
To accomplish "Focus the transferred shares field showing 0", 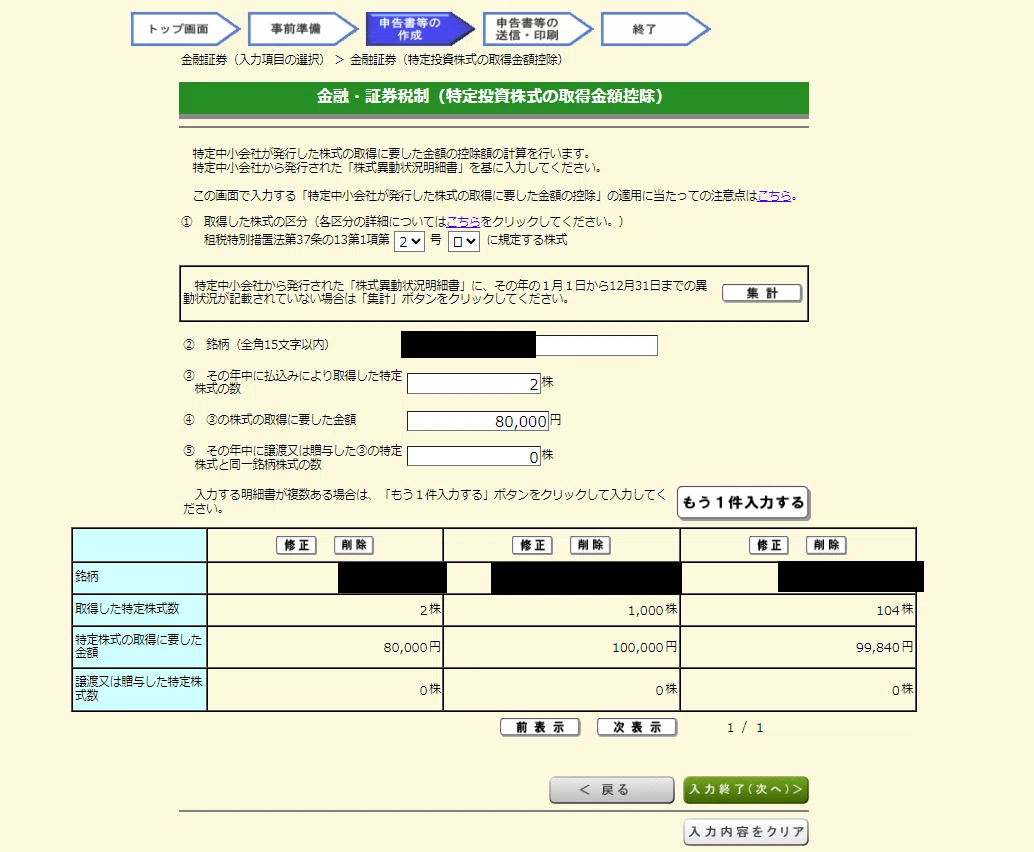I will 473,456.
